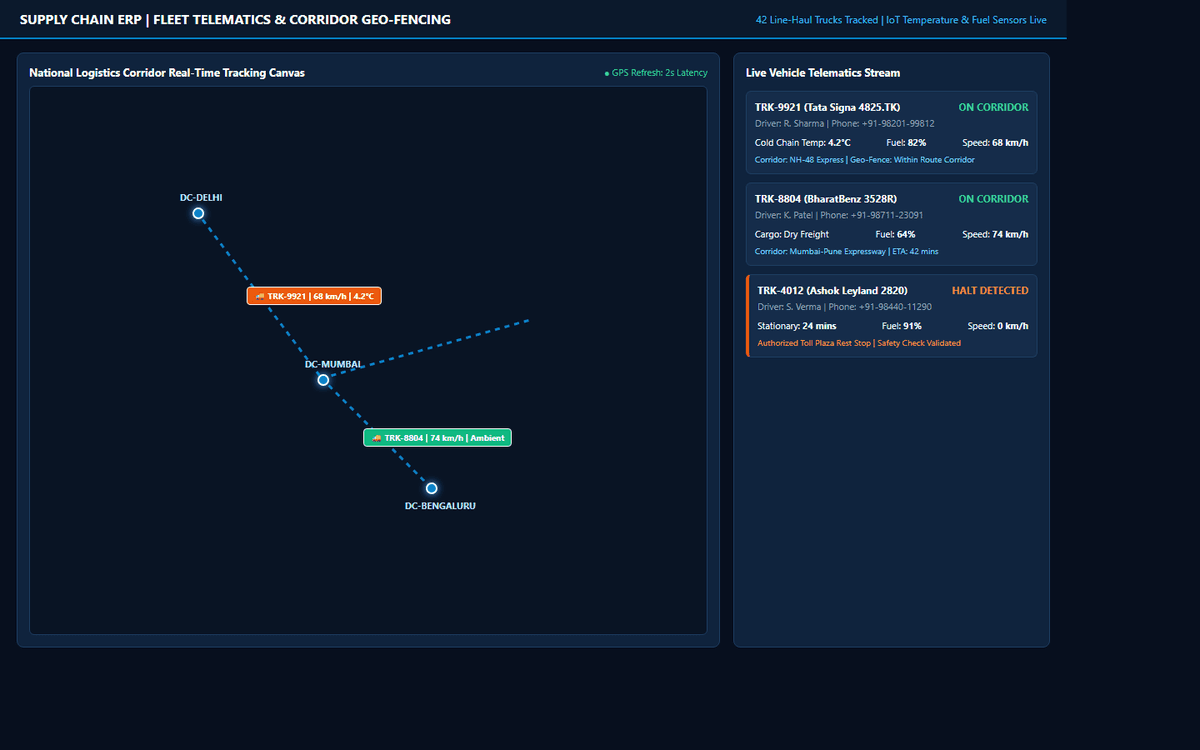This screenshot has width=1200, height=750.
Task: Select the Stationary: 24 mins value
Action: pos(797,326)
